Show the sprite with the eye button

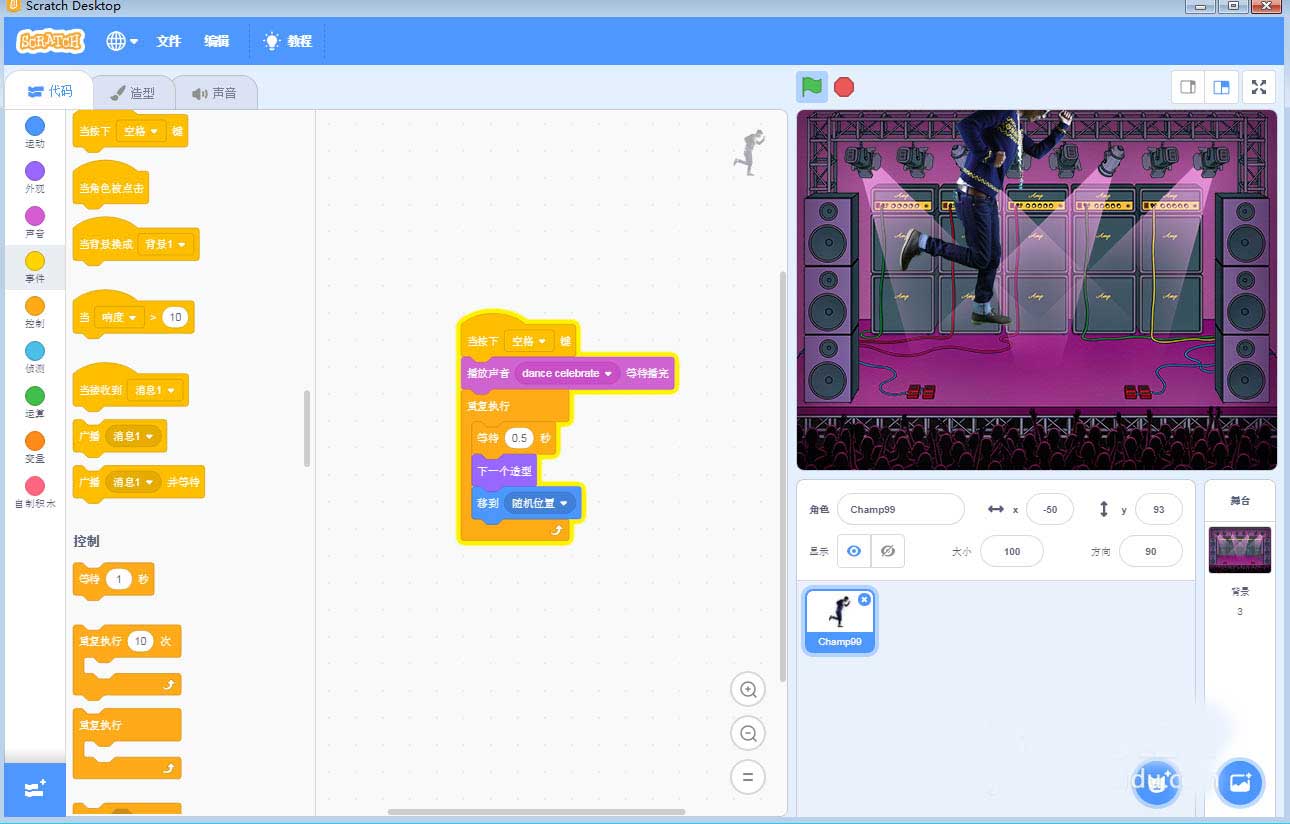click(x=854, y=551)
